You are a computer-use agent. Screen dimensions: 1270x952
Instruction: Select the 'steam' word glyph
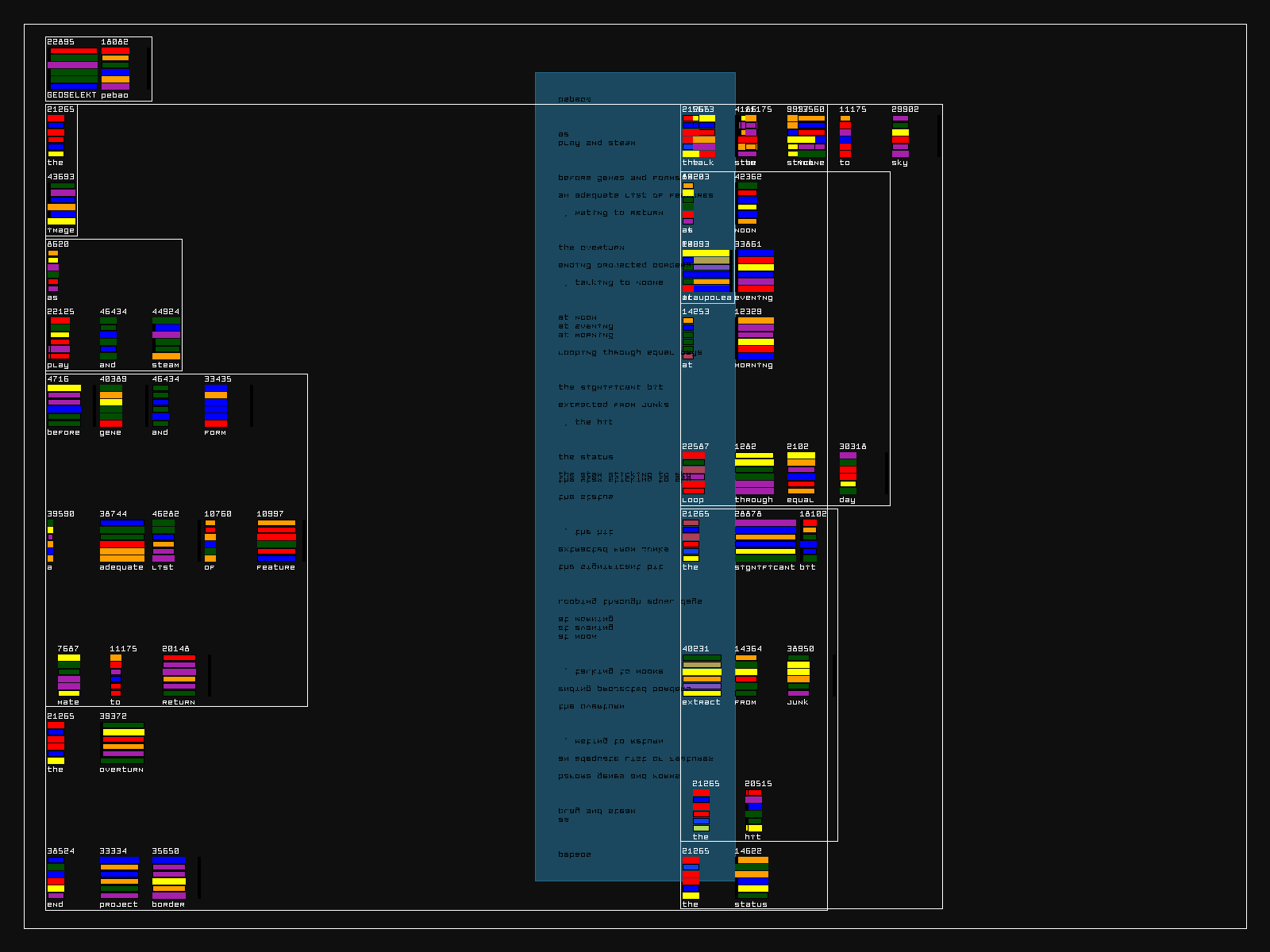(166, 339)
